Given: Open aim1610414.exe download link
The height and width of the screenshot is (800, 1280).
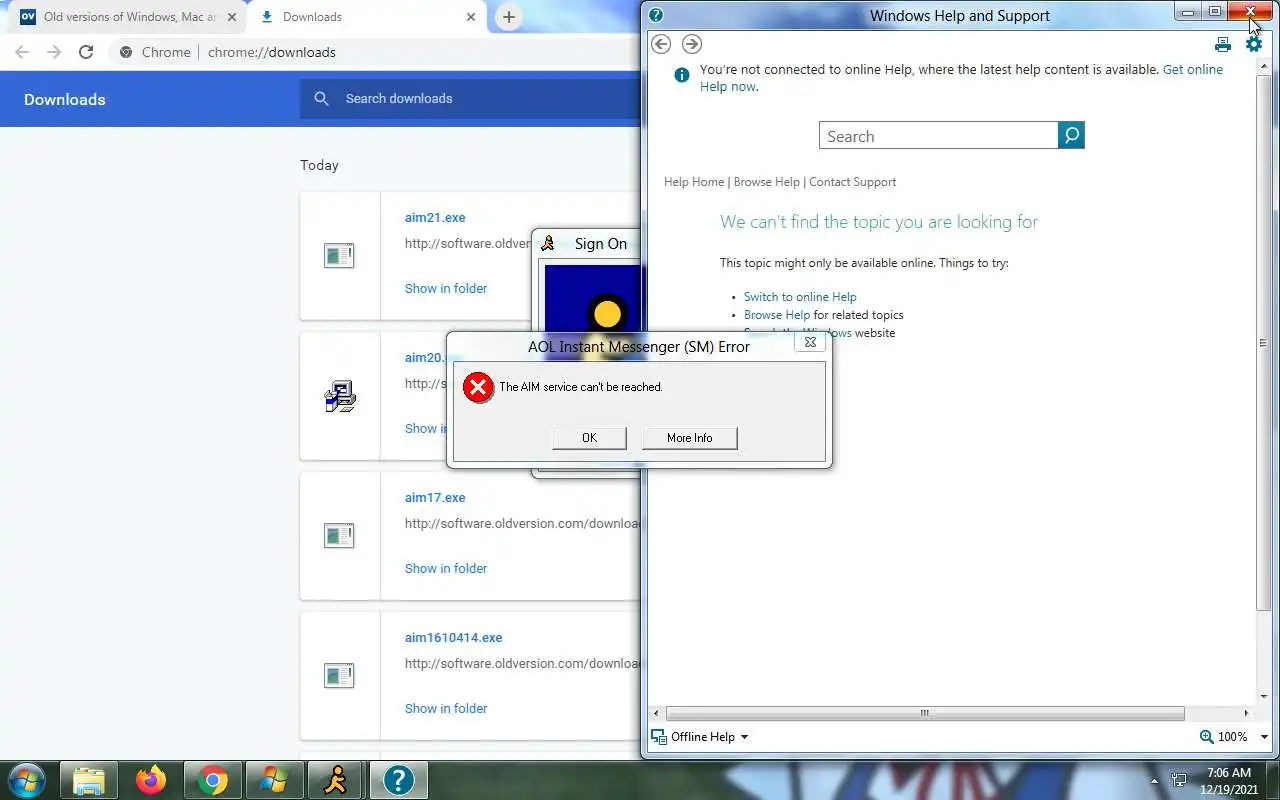Looking at the screenshot, I should point(454,637).
